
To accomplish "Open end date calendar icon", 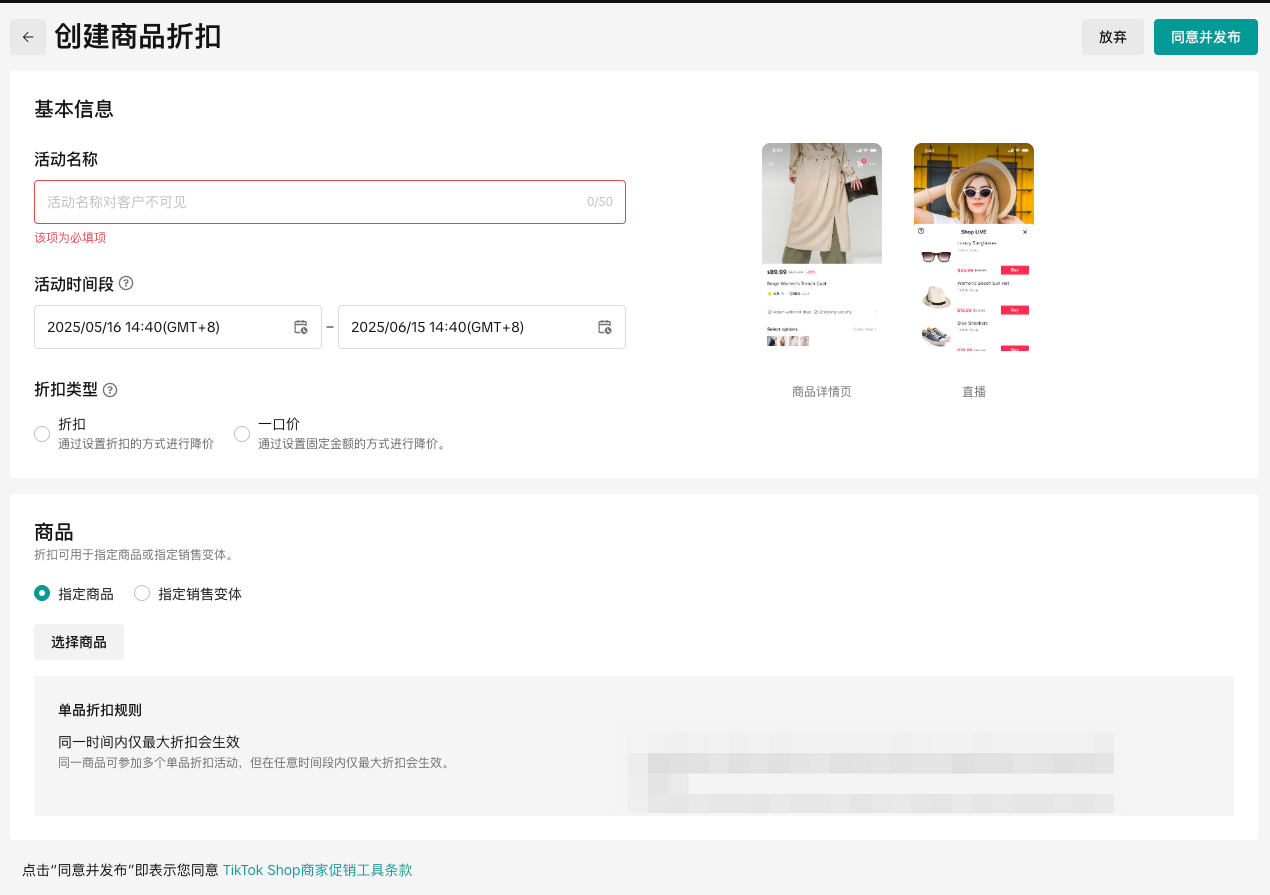I will 605,327.
